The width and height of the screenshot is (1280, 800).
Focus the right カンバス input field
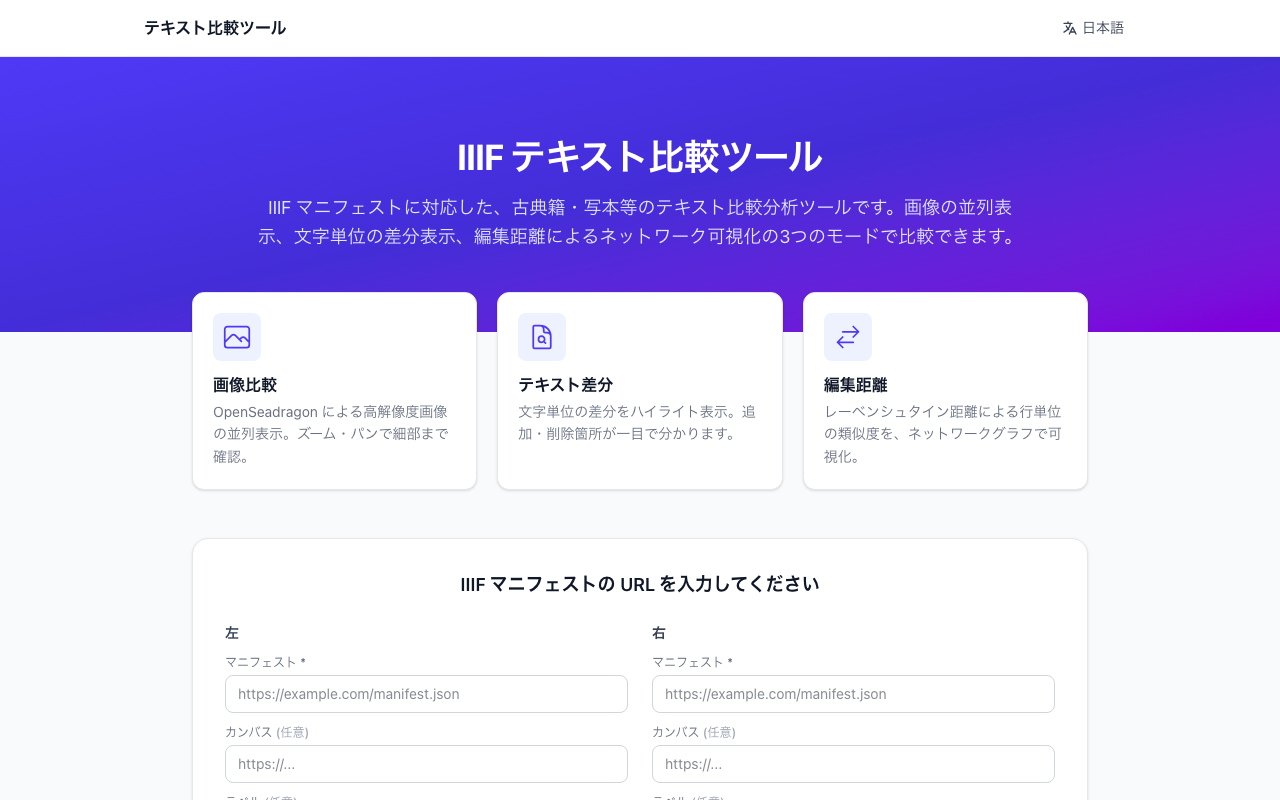click(x=852, y=763)
